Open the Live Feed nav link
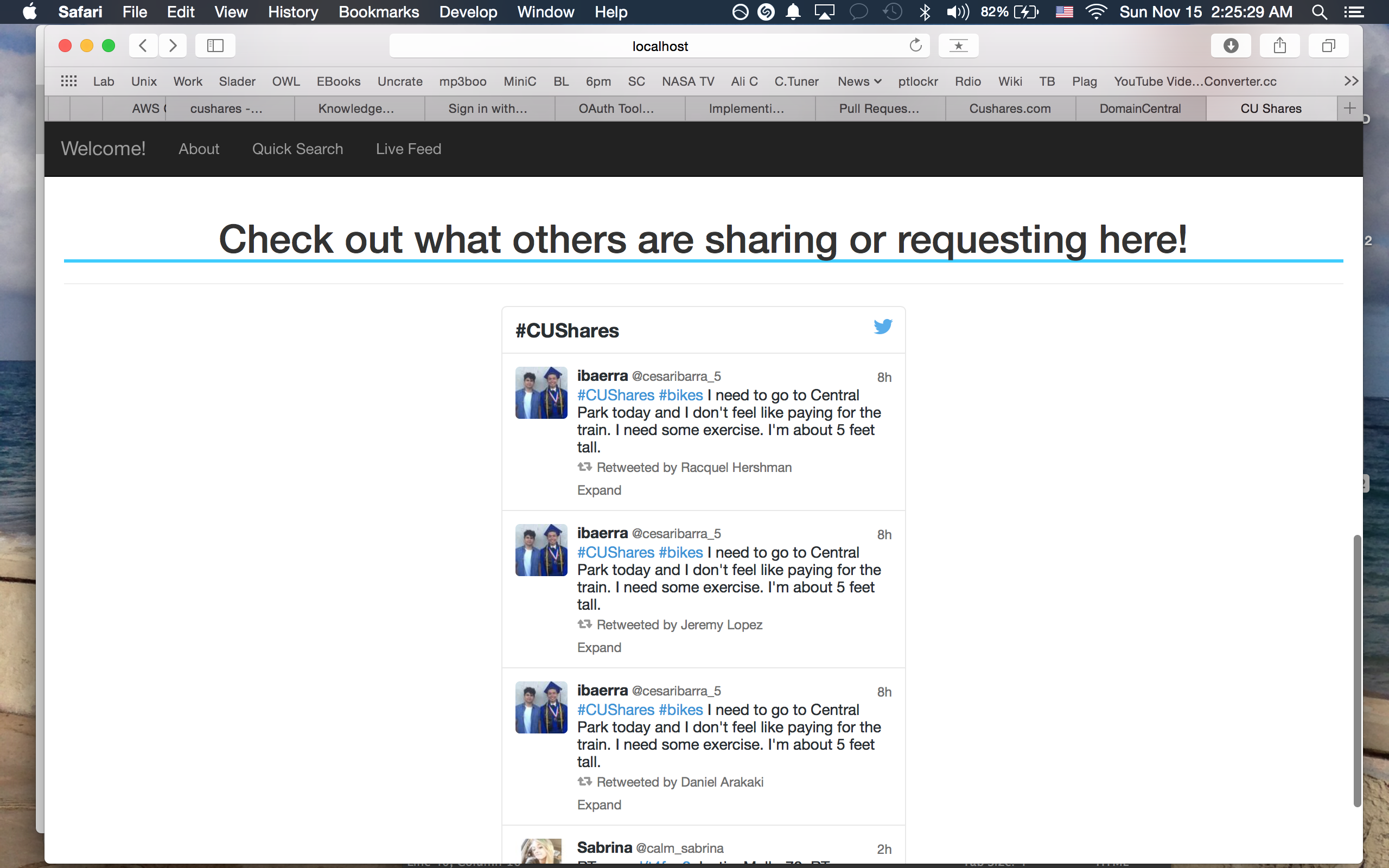Screen dimensions: 1389x868 408,149
